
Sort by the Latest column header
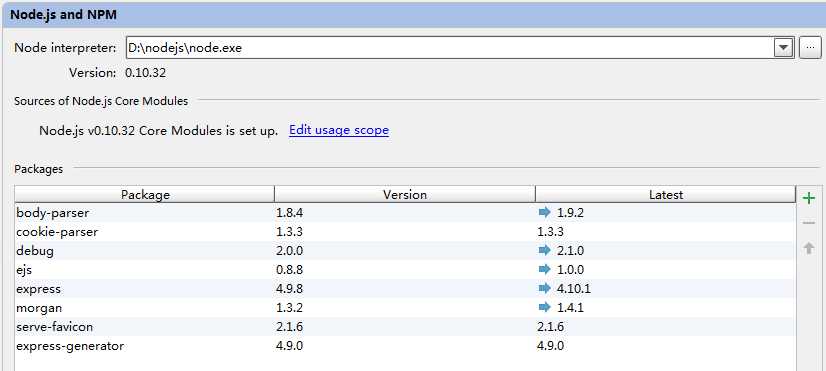coord(665,194)
